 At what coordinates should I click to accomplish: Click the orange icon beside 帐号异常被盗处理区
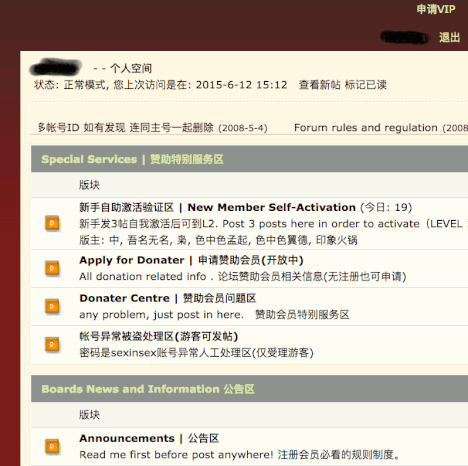tap(52, 344)
